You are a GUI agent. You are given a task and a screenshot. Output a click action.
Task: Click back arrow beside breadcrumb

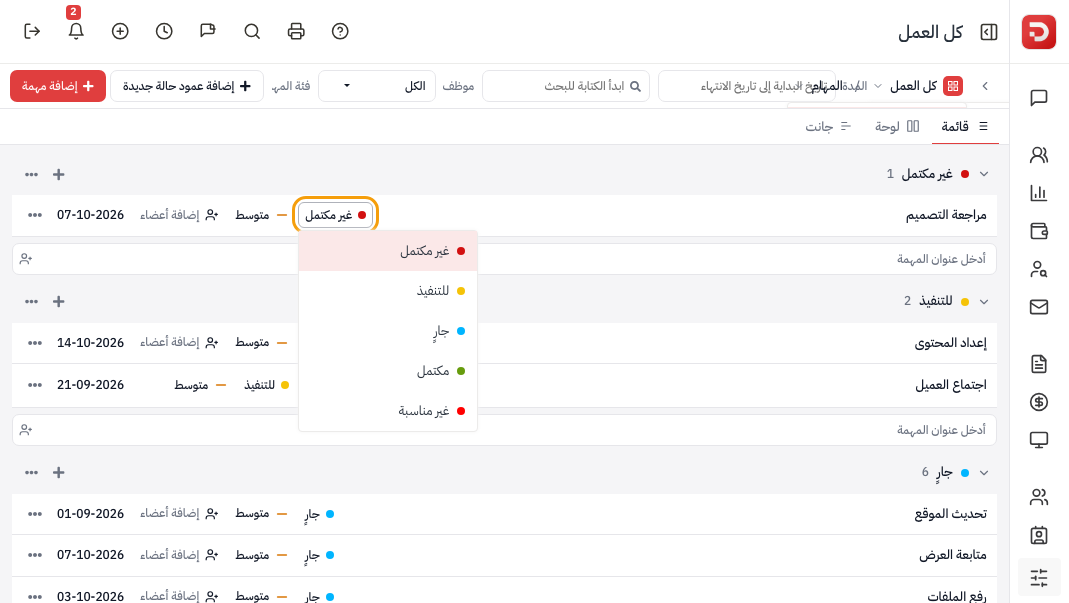click(x=985, y=86)
